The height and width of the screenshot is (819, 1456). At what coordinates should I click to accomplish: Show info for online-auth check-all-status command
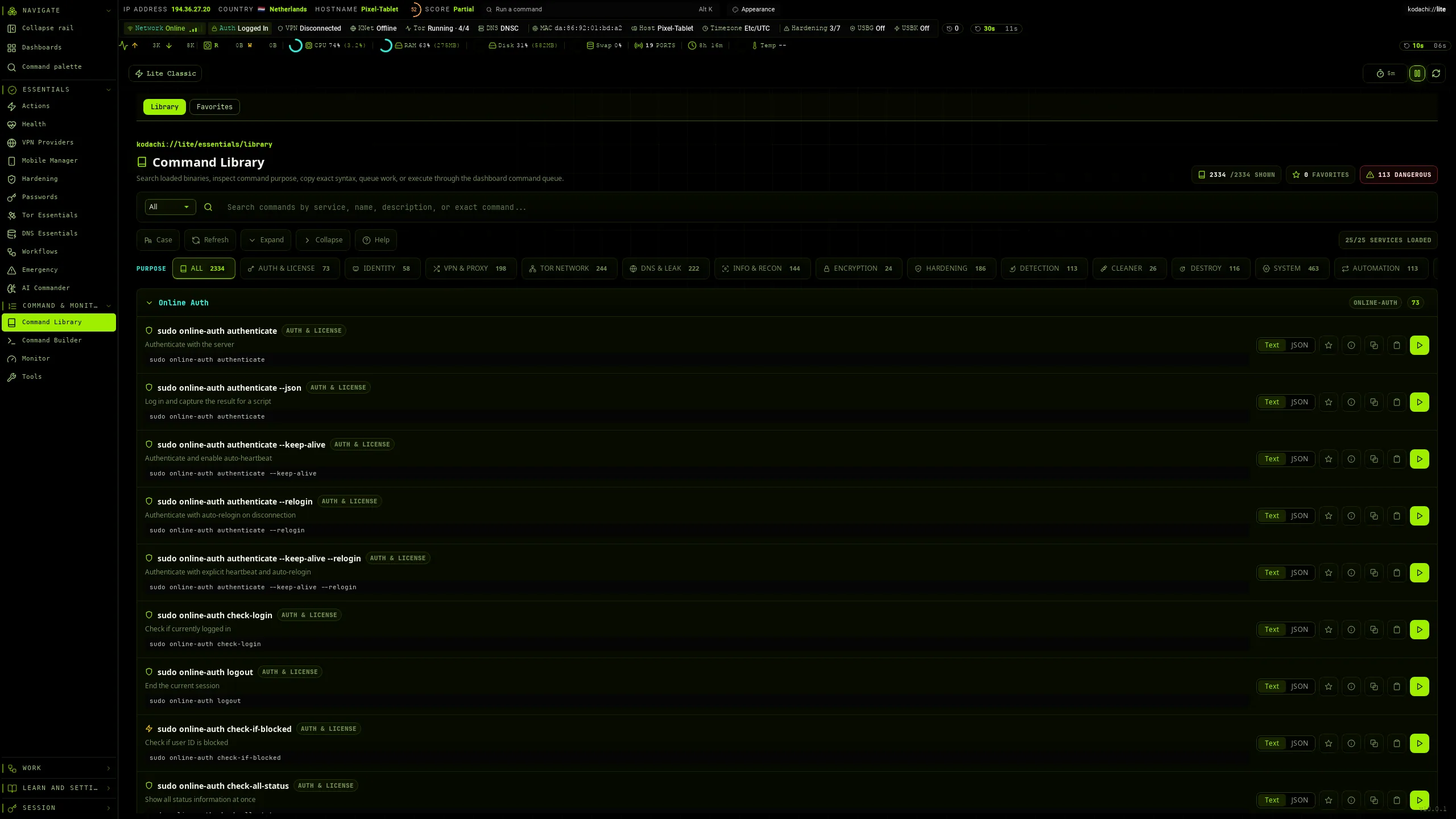point(1351,800)
